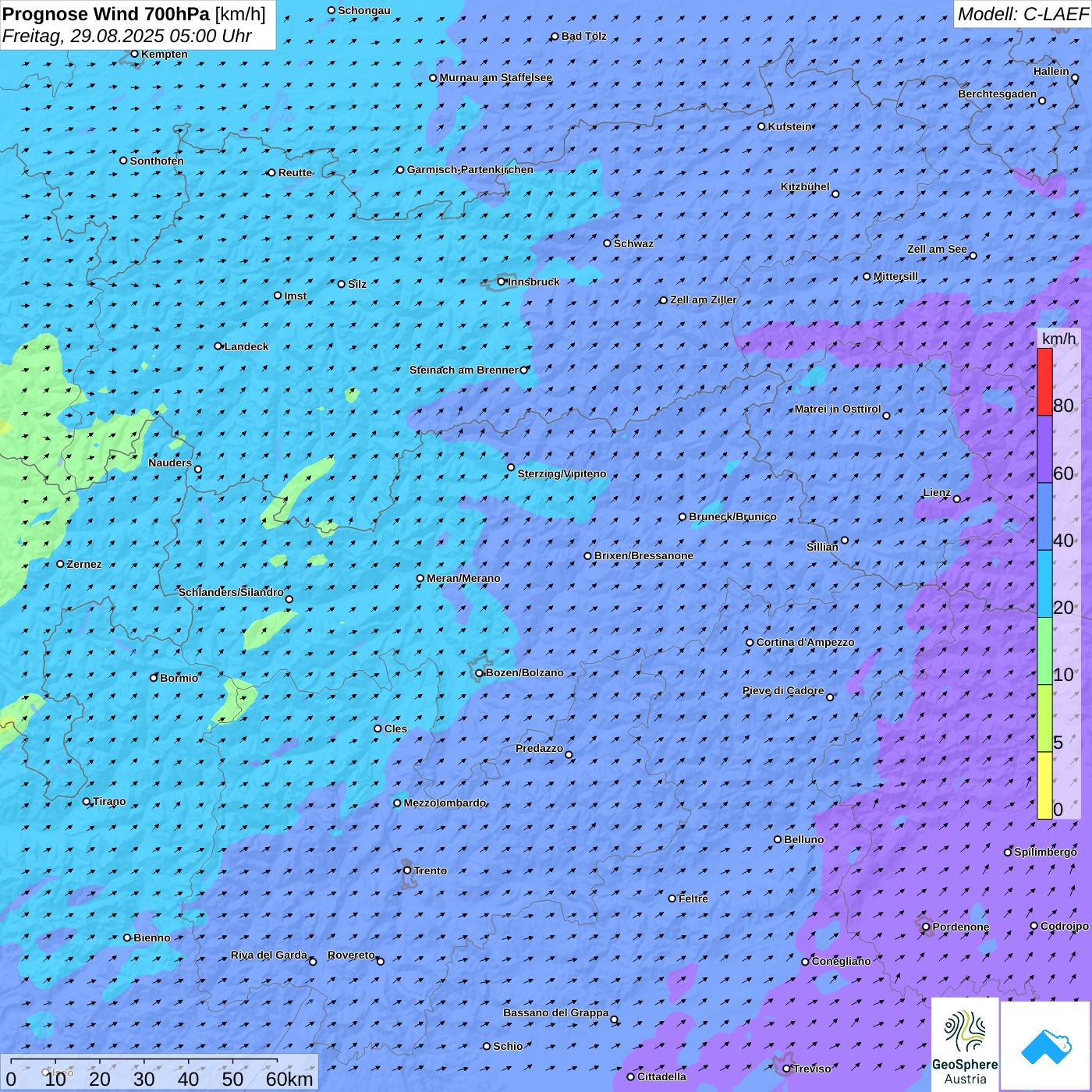Click the Nauders city label
This screenshot has height=1092, width=1092.
click(x=170, y=463)
